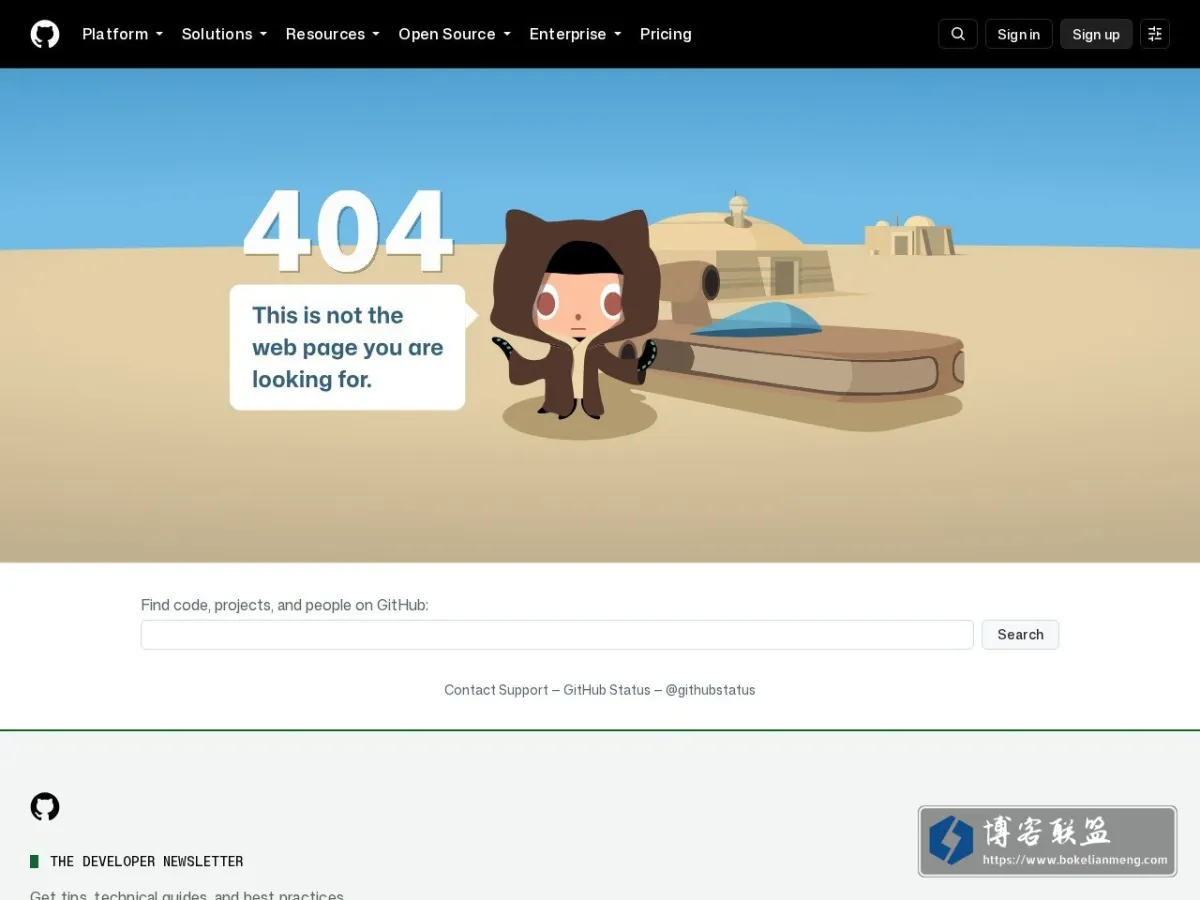This screenshot has width=1200, height=900.
Task: Open the search magnifier icon button
Action: tap(958, 34)
